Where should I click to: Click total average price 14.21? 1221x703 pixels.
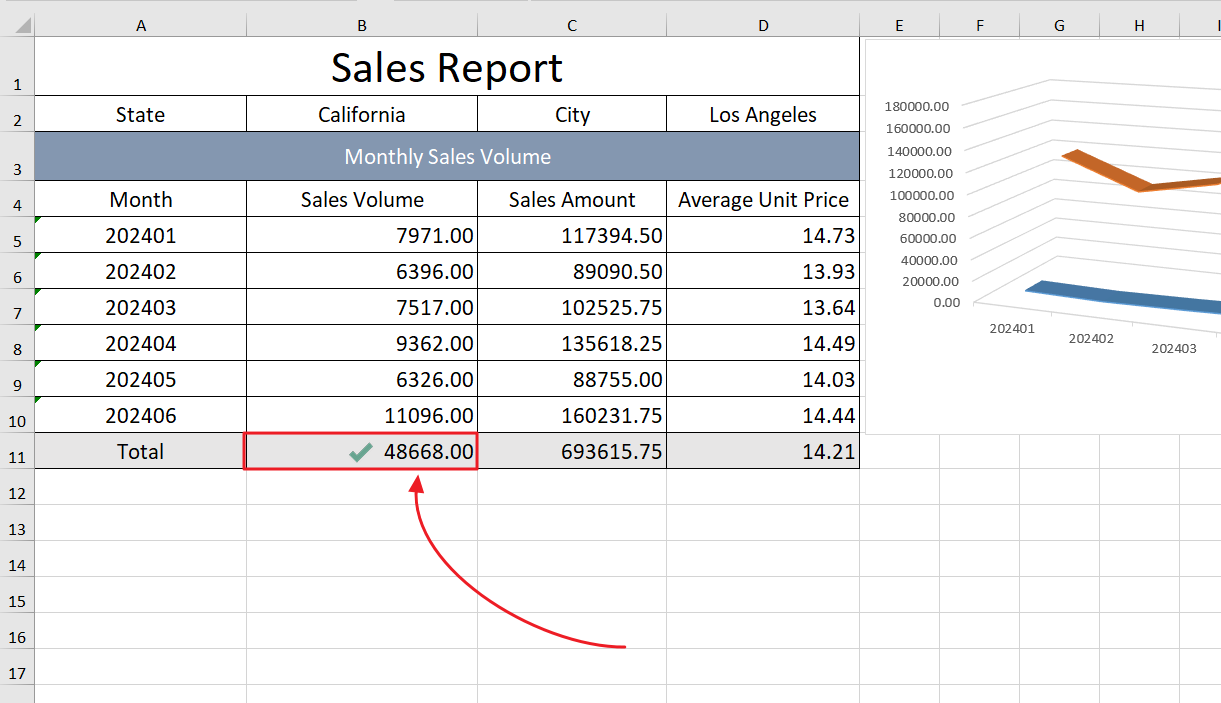point(763,451)
